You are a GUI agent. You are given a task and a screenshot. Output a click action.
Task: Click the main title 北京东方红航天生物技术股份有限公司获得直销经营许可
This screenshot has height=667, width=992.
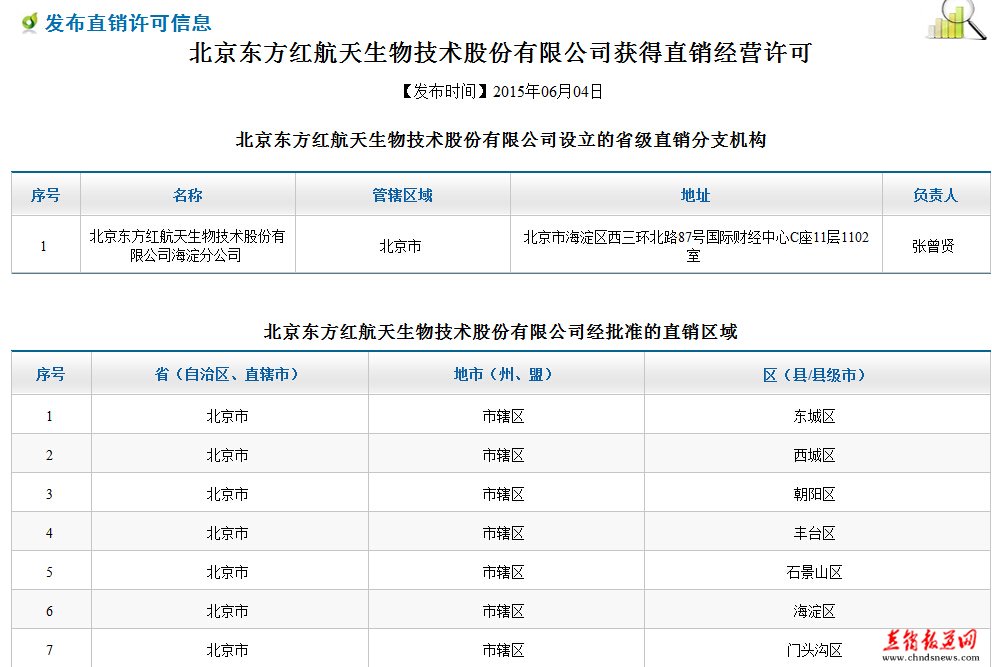[500, 53]
